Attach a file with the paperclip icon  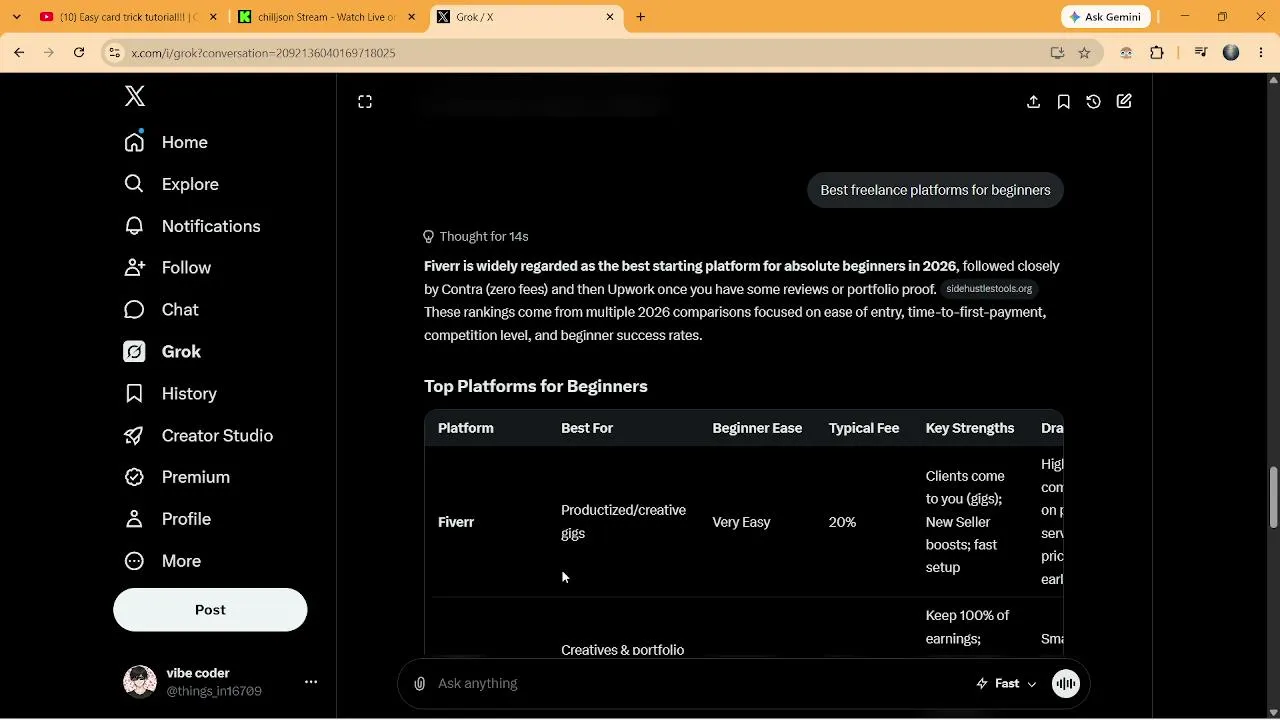click(x=420, y=683)
